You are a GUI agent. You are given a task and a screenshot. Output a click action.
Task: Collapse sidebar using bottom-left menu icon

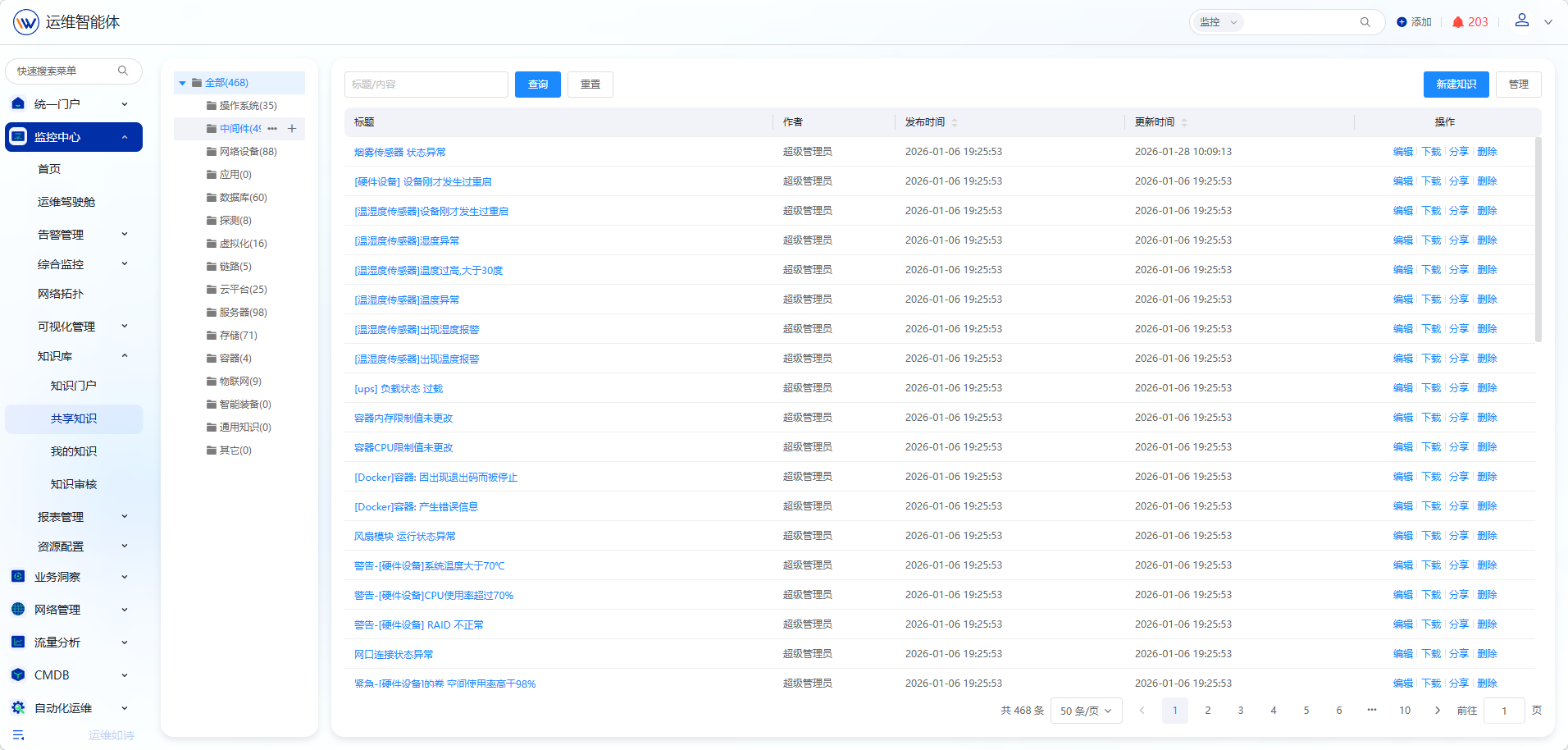pyautogui.click(x=18, y=734)
